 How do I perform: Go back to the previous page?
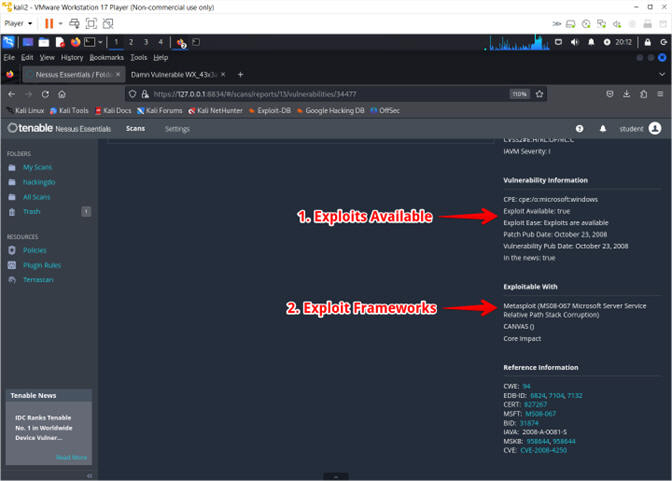12,94
